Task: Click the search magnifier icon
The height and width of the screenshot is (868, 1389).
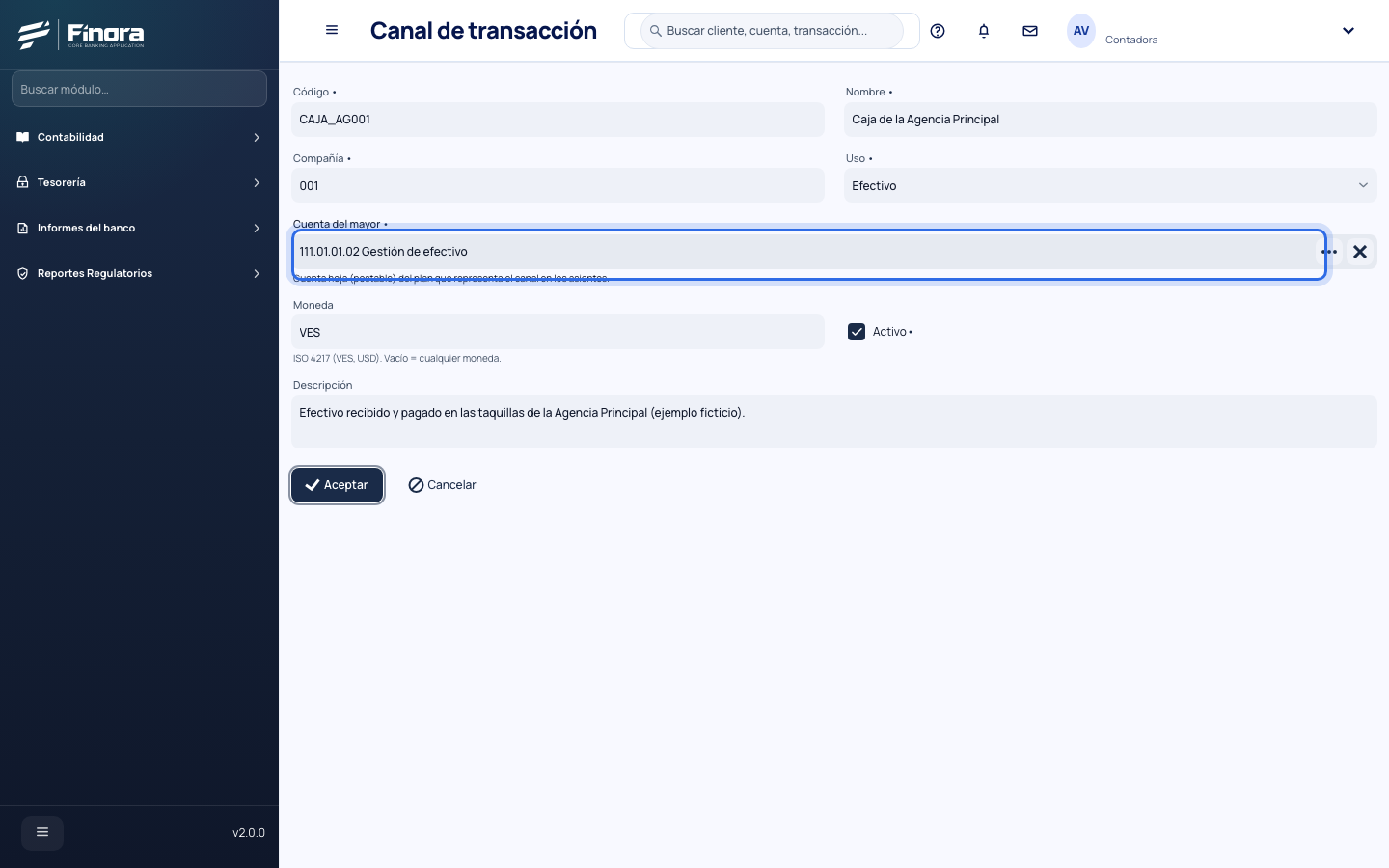Action: (x=656, y=31)
